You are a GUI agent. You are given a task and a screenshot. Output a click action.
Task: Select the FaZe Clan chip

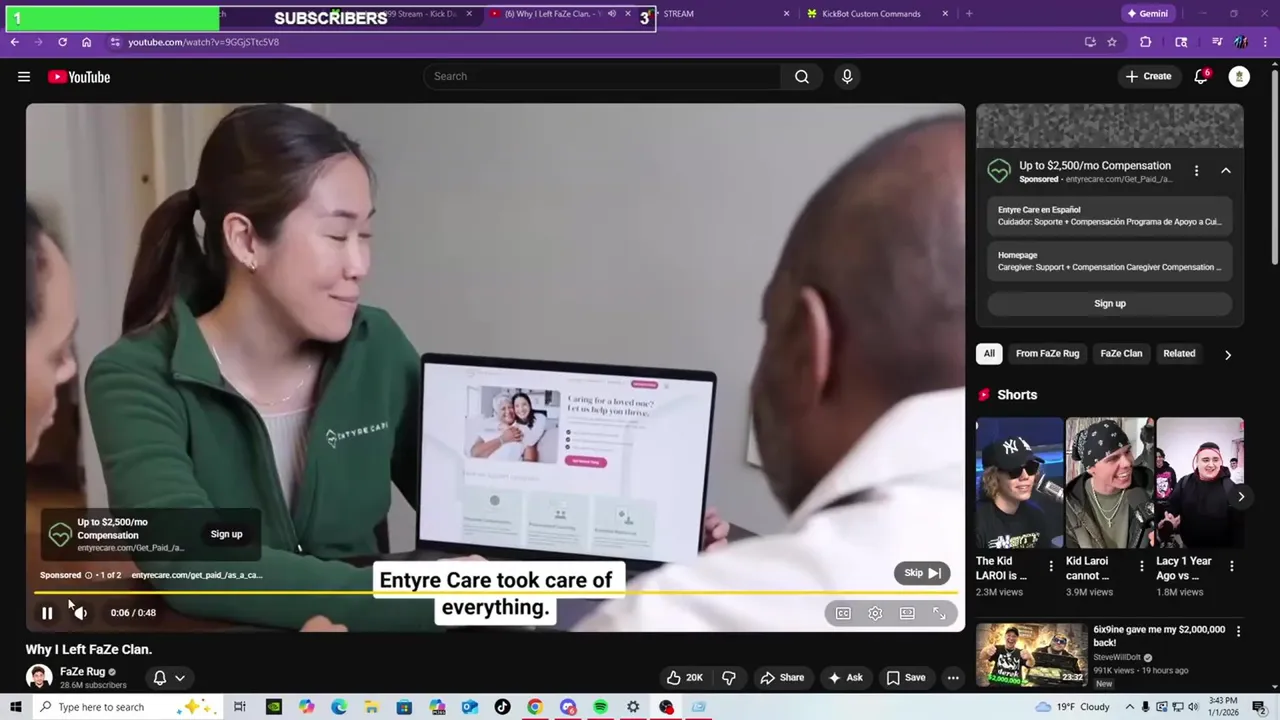click(1121, 353)
